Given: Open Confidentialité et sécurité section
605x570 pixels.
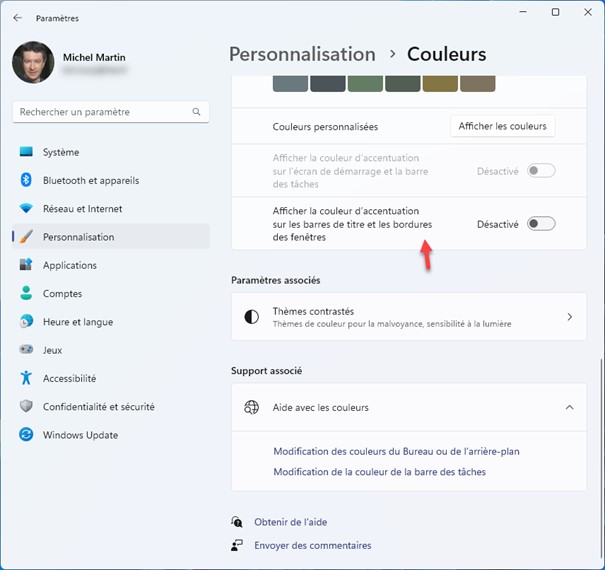Looking at the screenshot, I should (x=98, y=407).
